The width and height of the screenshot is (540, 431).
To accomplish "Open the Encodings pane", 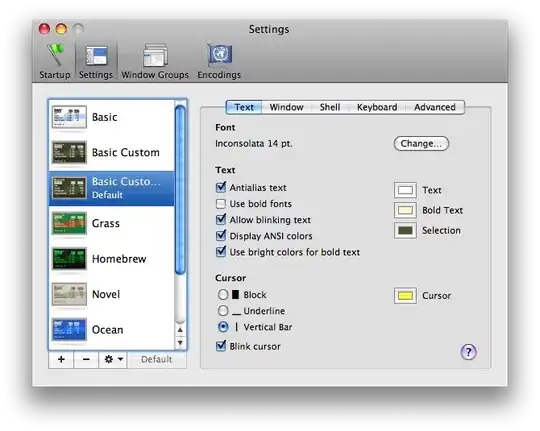I will (x=219, y=61).
